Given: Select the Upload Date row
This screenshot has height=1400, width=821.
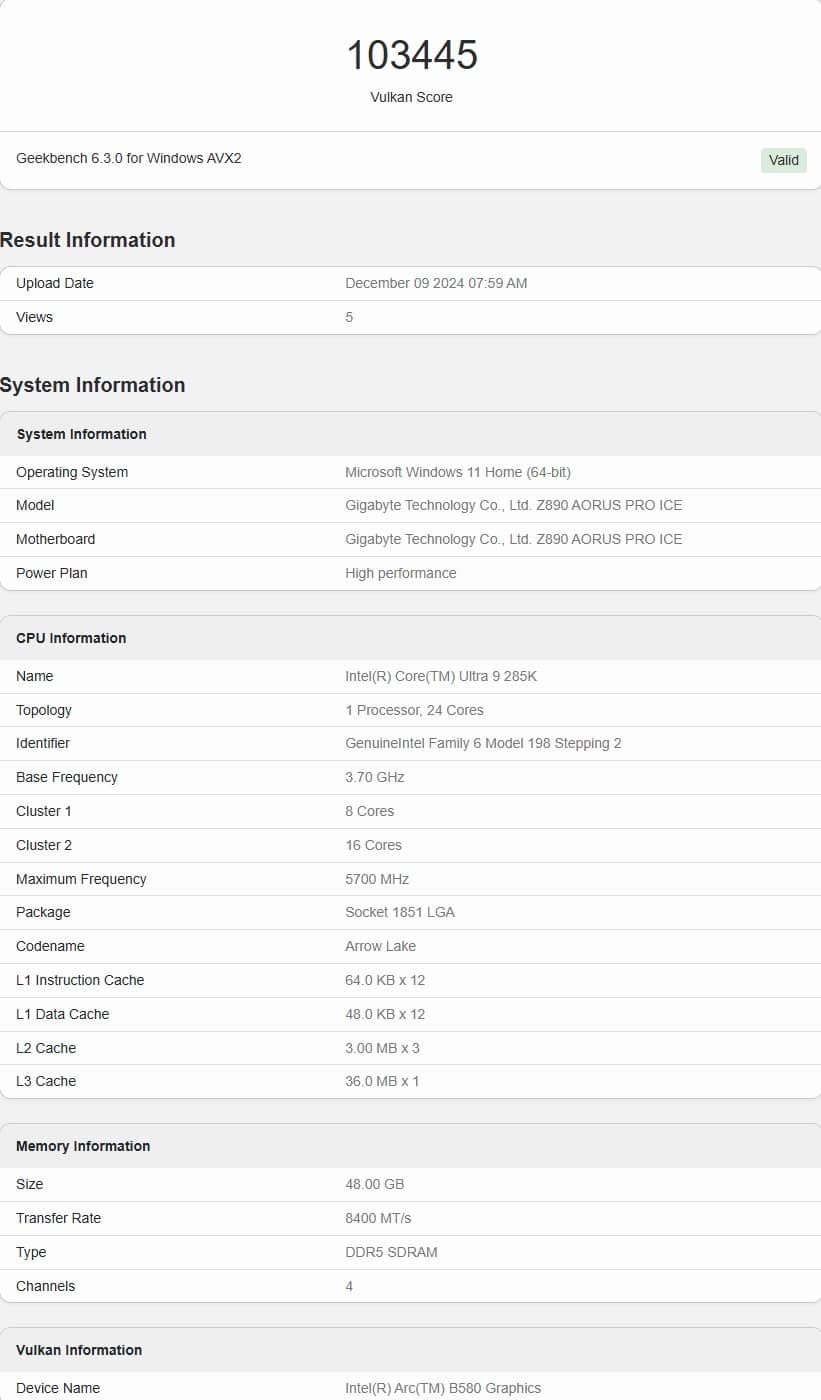Looking at the screenshot, I should [x=55, y=283].
